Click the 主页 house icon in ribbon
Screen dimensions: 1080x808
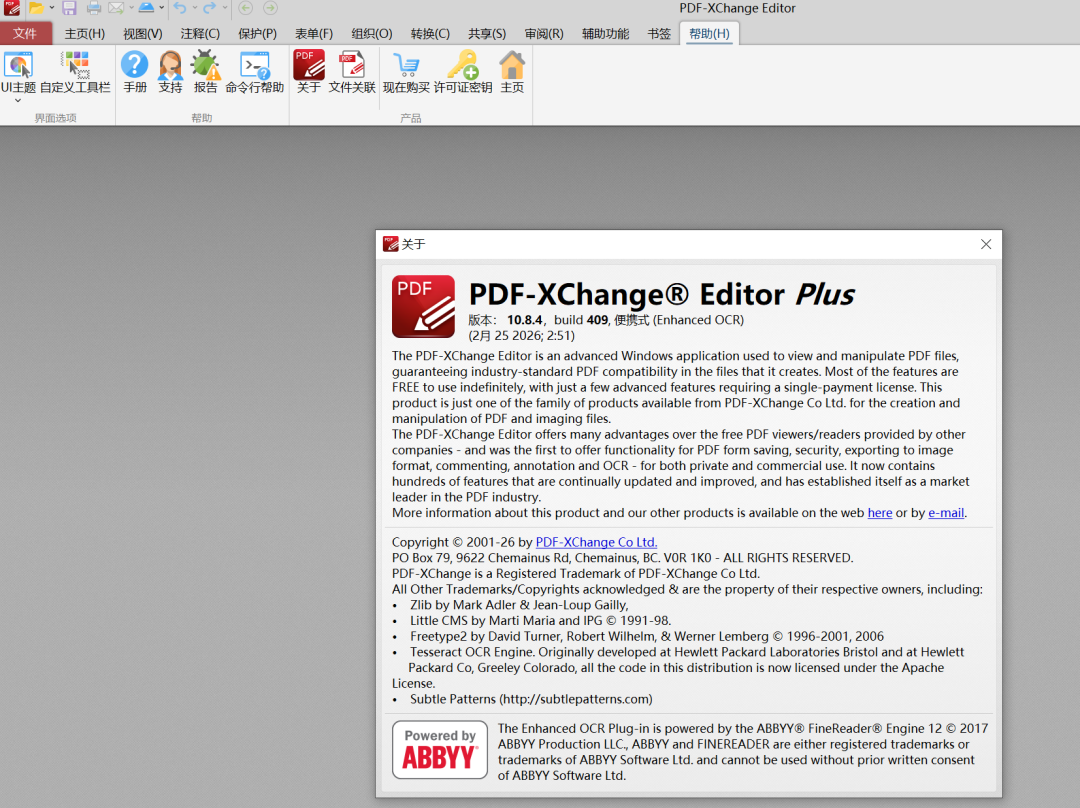pos(512,72)
